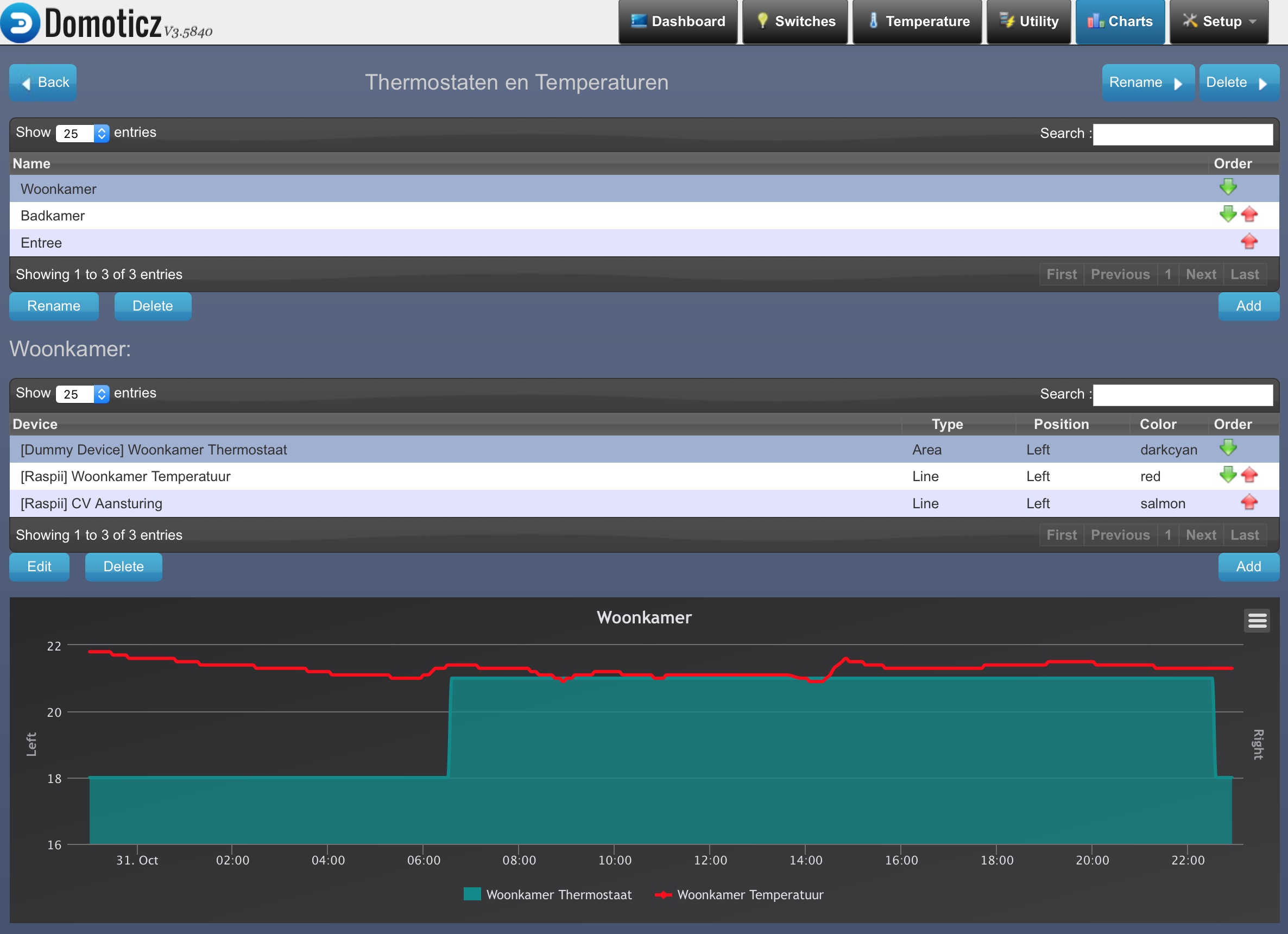
Task: Open the Temperature tab
Action: (917, 22)
